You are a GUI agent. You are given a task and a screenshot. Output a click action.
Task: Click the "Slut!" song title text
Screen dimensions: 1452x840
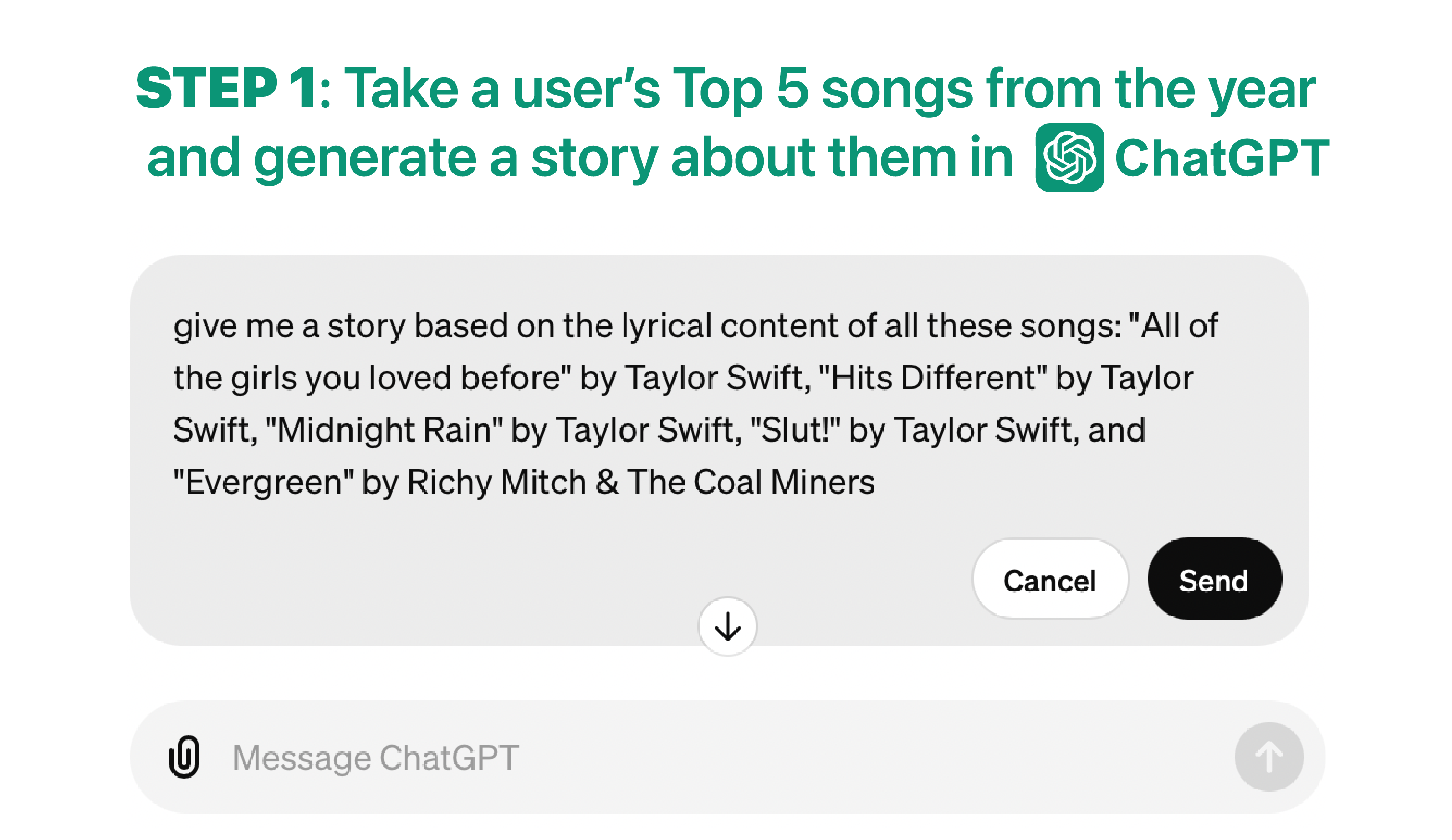tap(795, 430)
